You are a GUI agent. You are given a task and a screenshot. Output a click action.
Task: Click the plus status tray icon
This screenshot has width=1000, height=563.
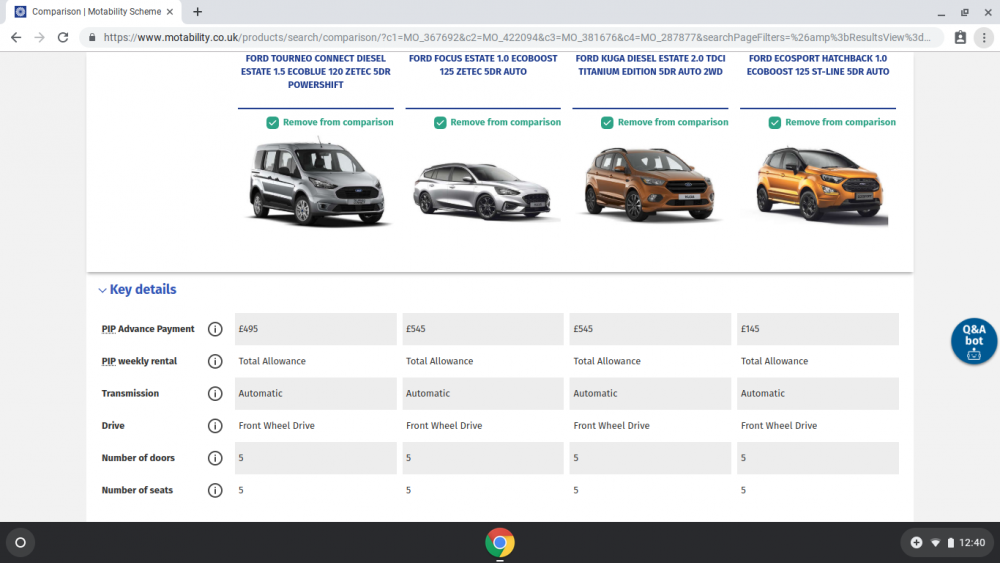tap(916, 543)
